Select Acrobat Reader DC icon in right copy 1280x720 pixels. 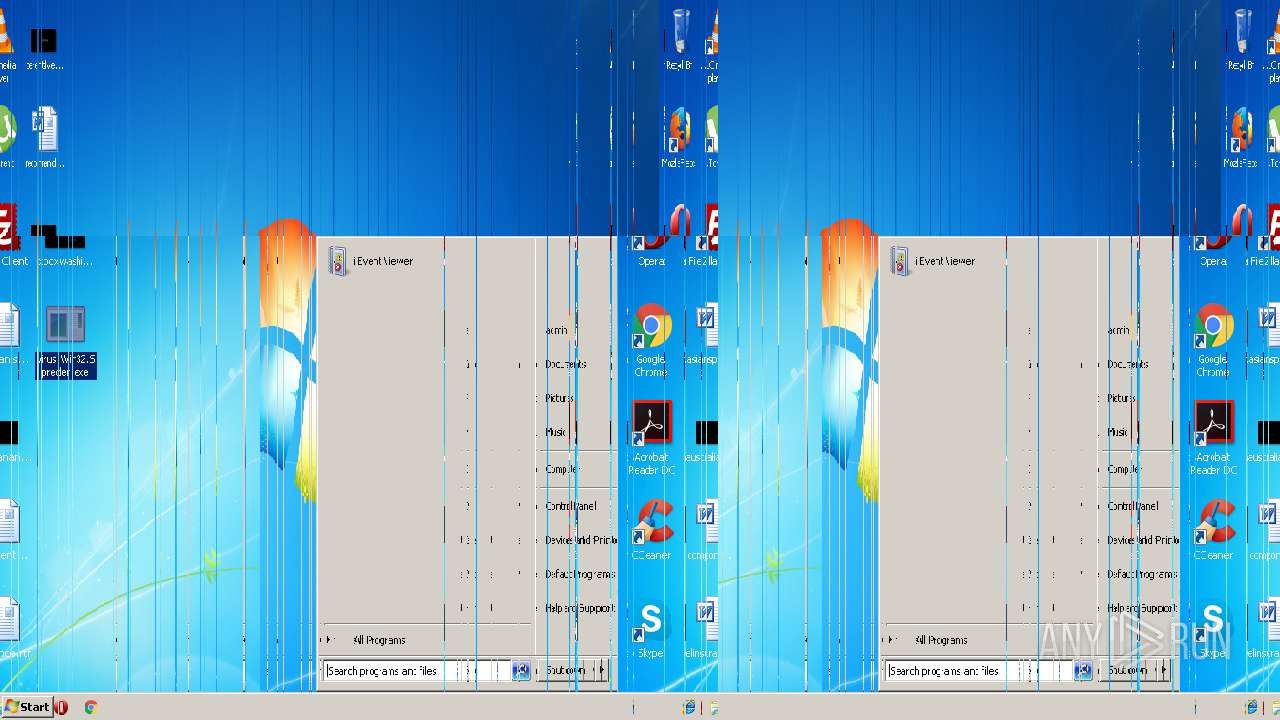coord(1214,438)
